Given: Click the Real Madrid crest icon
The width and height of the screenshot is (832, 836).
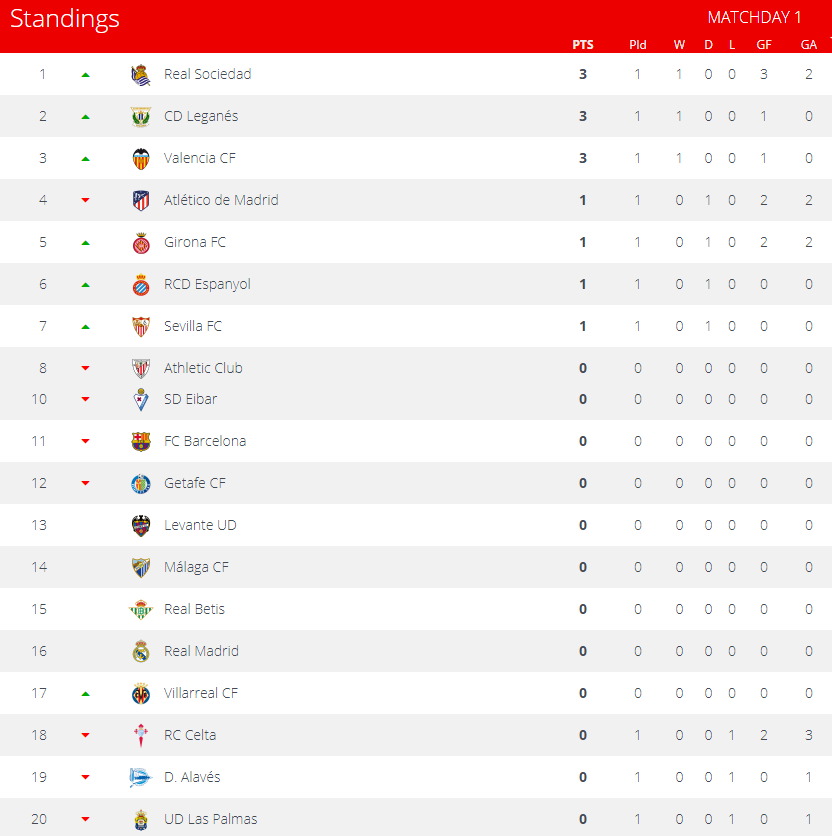Looking at the screenshot, I should click(x=141, y=652).
